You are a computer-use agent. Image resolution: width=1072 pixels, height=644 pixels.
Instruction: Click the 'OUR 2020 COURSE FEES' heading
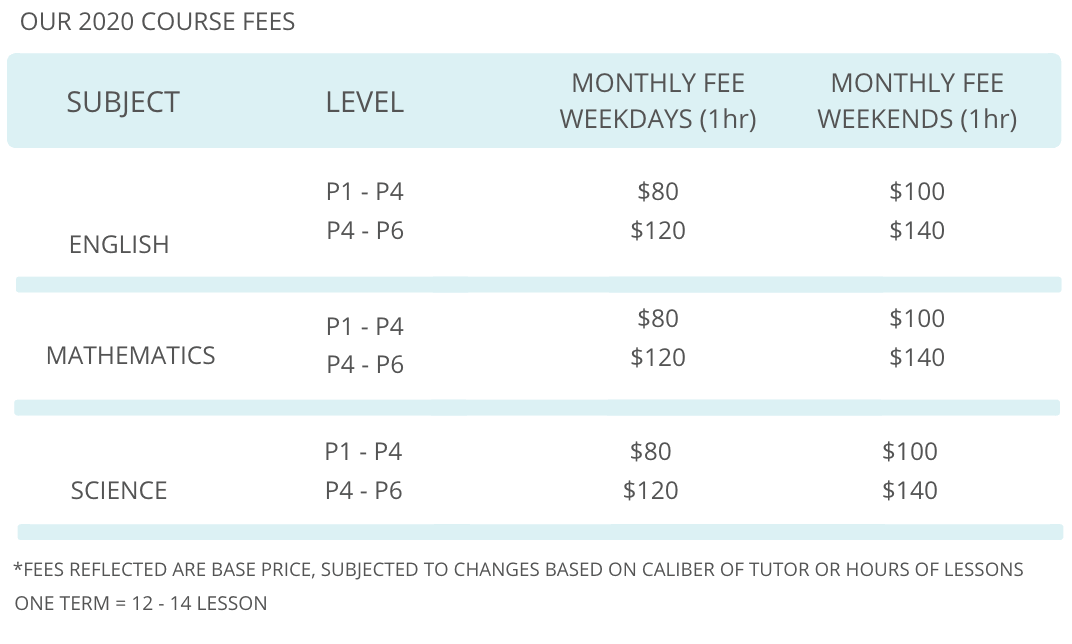click(x=157, y=22)
